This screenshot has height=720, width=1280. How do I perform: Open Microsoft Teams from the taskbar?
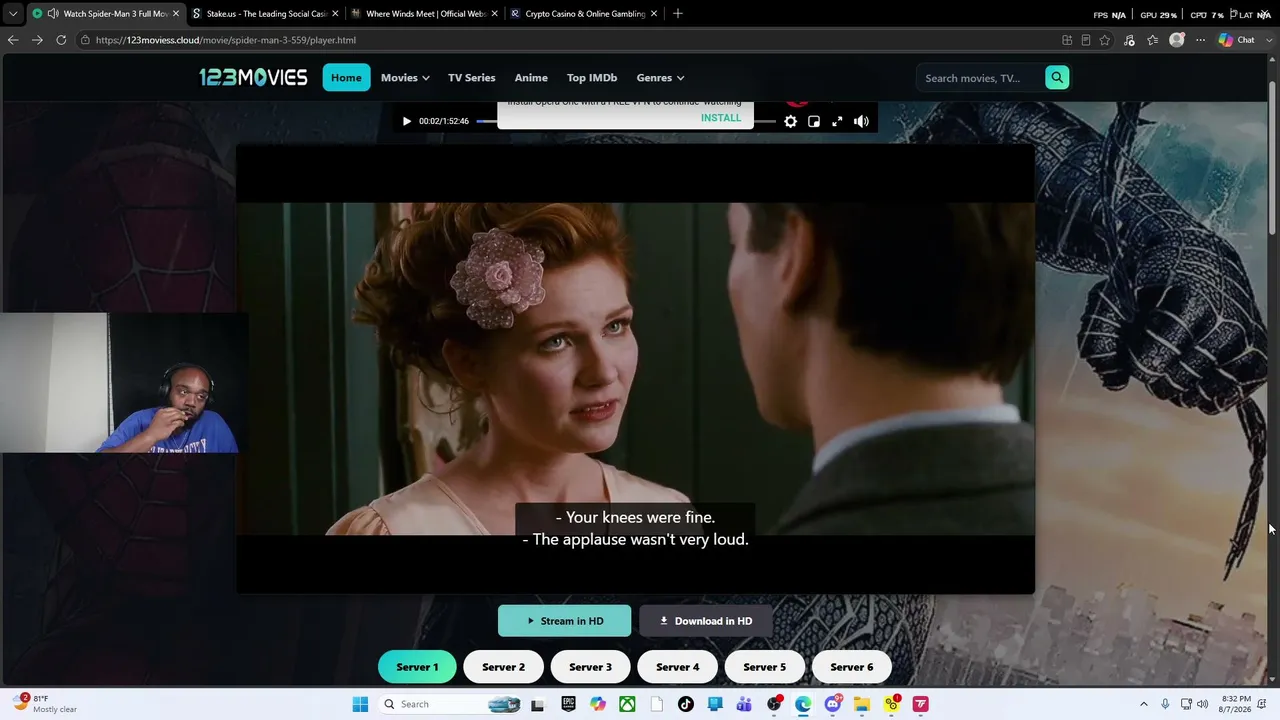[x=744, y=704]
